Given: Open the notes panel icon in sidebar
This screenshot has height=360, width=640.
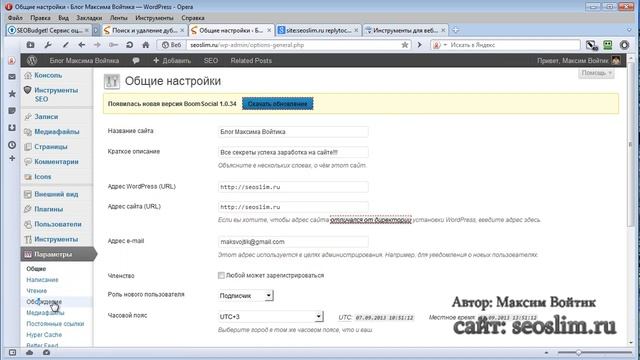Looking at the screenshot, I should click(x=12, y=111).
